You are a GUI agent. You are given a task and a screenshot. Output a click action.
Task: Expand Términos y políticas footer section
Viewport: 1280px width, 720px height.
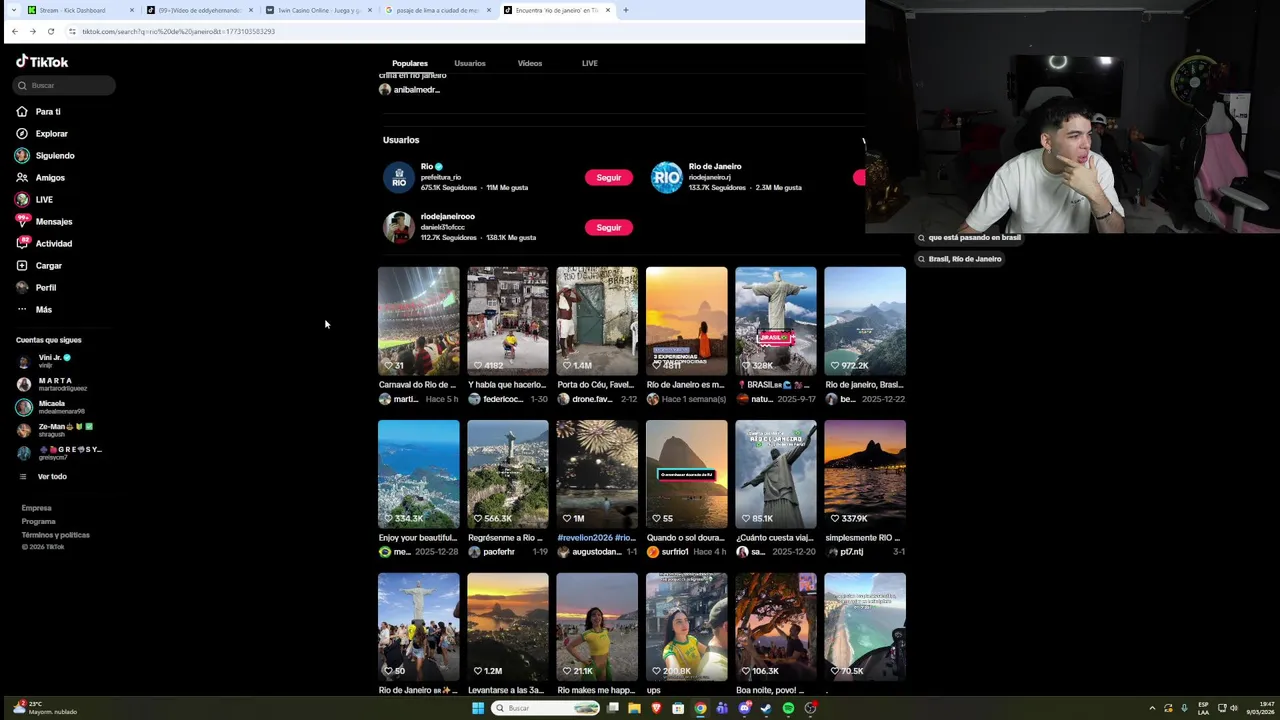[56, 535]
